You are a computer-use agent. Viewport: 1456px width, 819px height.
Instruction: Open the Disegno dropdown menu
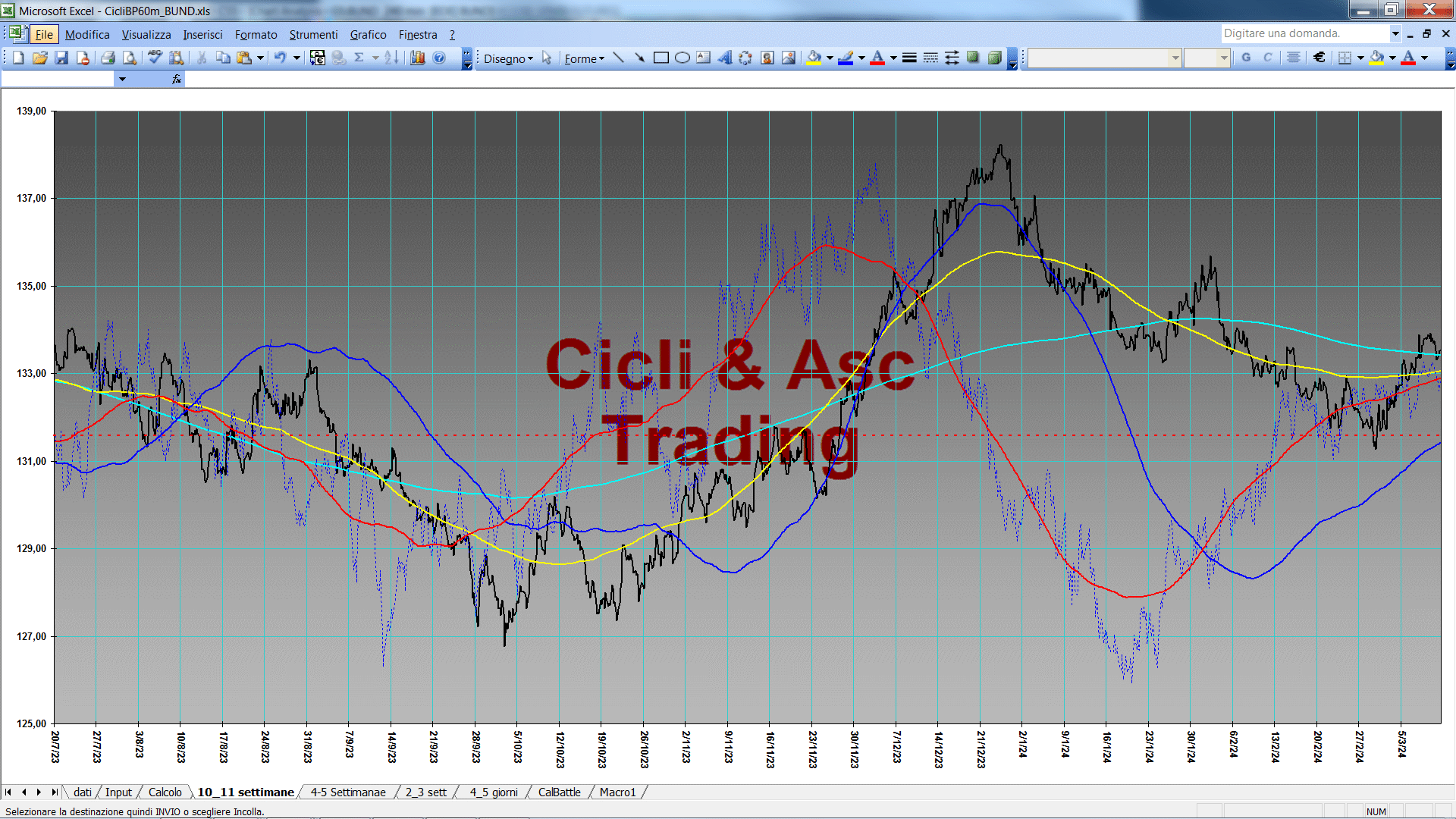[508, 58]
